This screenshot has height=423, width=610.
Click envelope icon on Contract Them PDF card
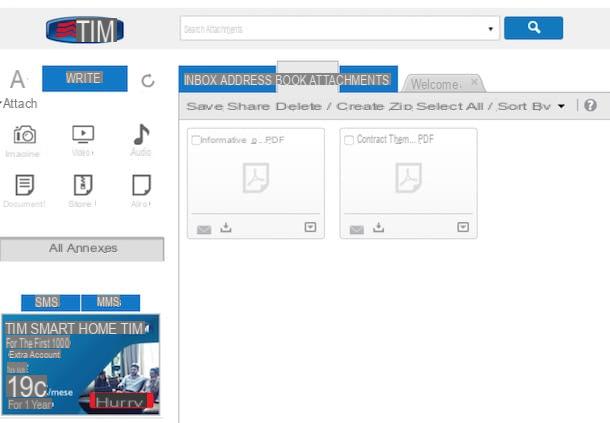tap(357, 229)
